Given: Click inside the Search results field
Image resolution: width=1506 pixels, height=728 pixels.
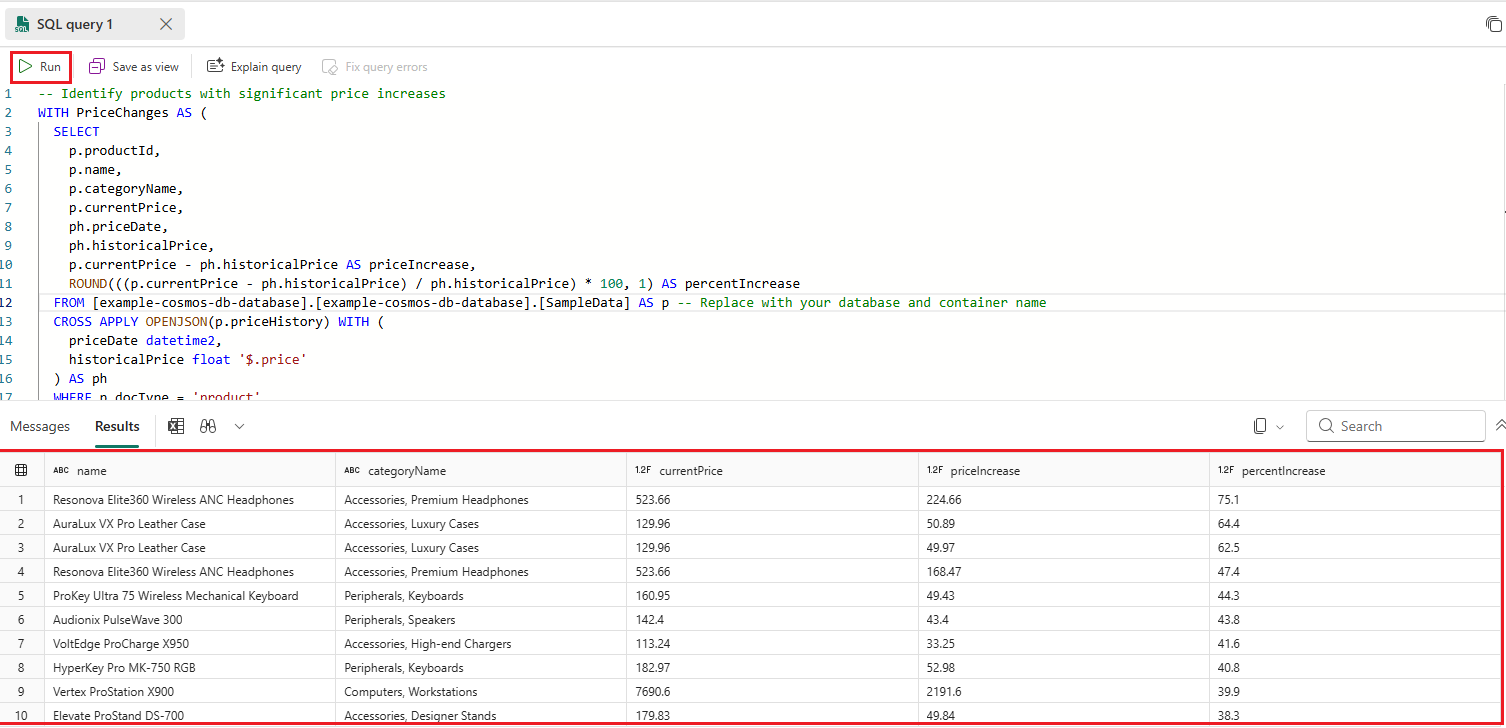Looking at the screenshot, I should [x=1395, y=425].
